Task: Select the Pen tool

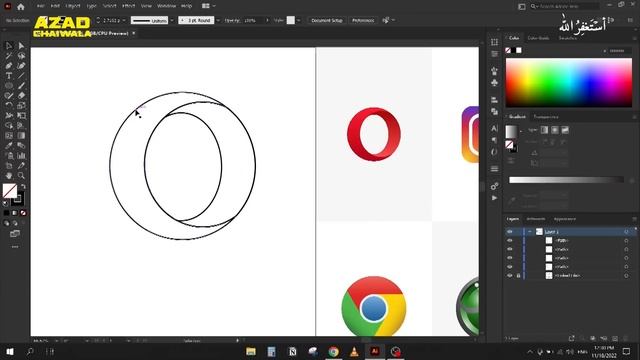Action: (x=9, y=66)
